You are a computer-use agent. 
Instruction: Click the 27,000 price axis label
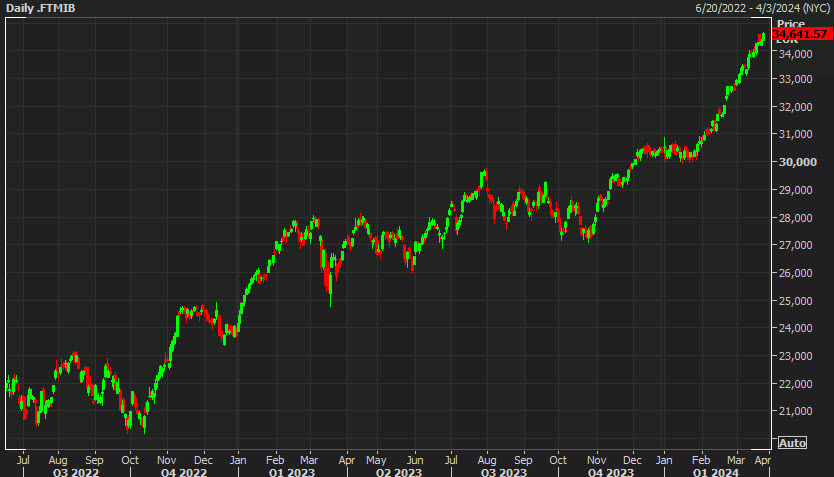(795, 245)
